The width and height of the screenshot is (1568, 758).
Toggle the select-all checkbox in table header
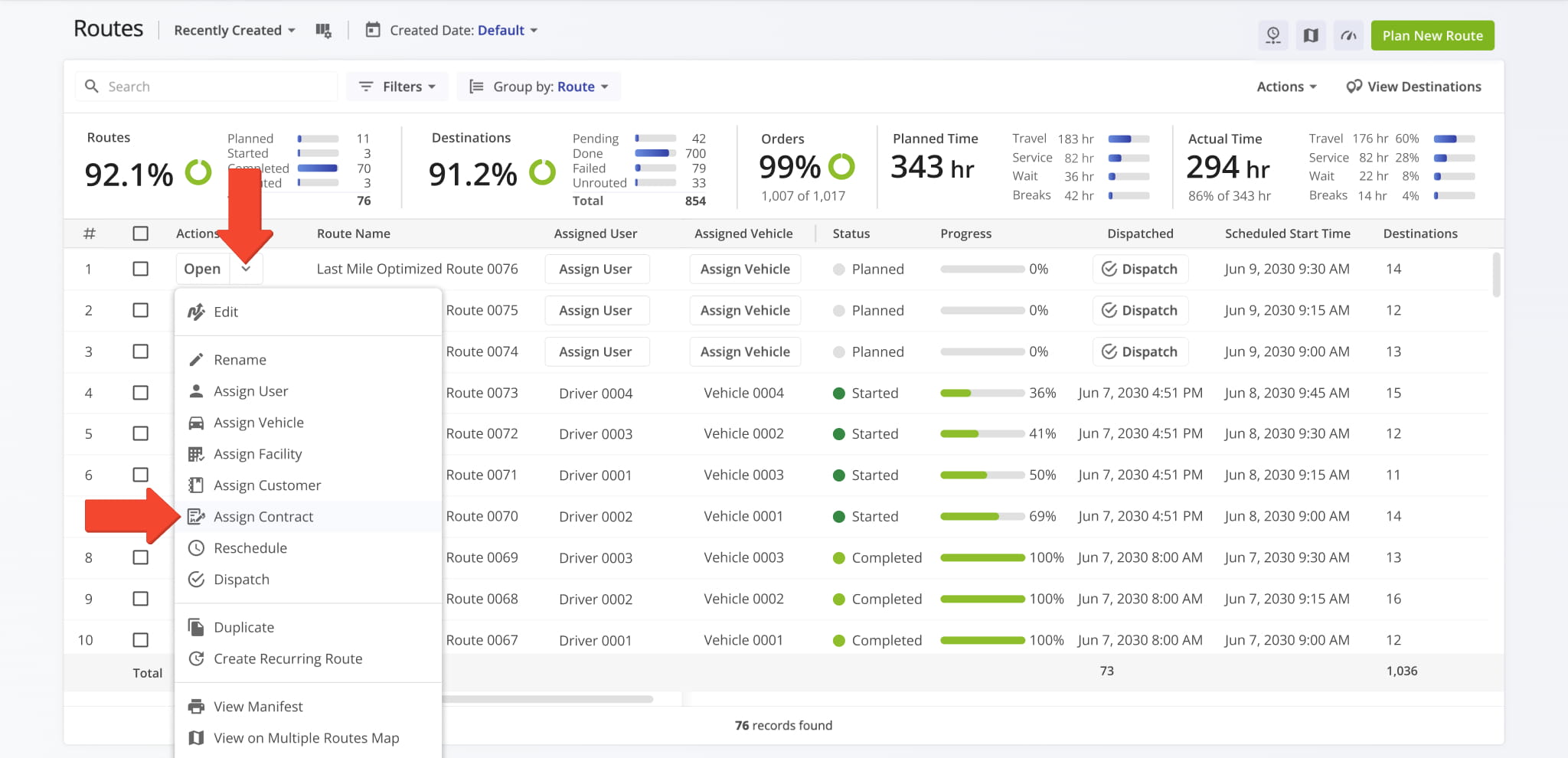point(140,234)
